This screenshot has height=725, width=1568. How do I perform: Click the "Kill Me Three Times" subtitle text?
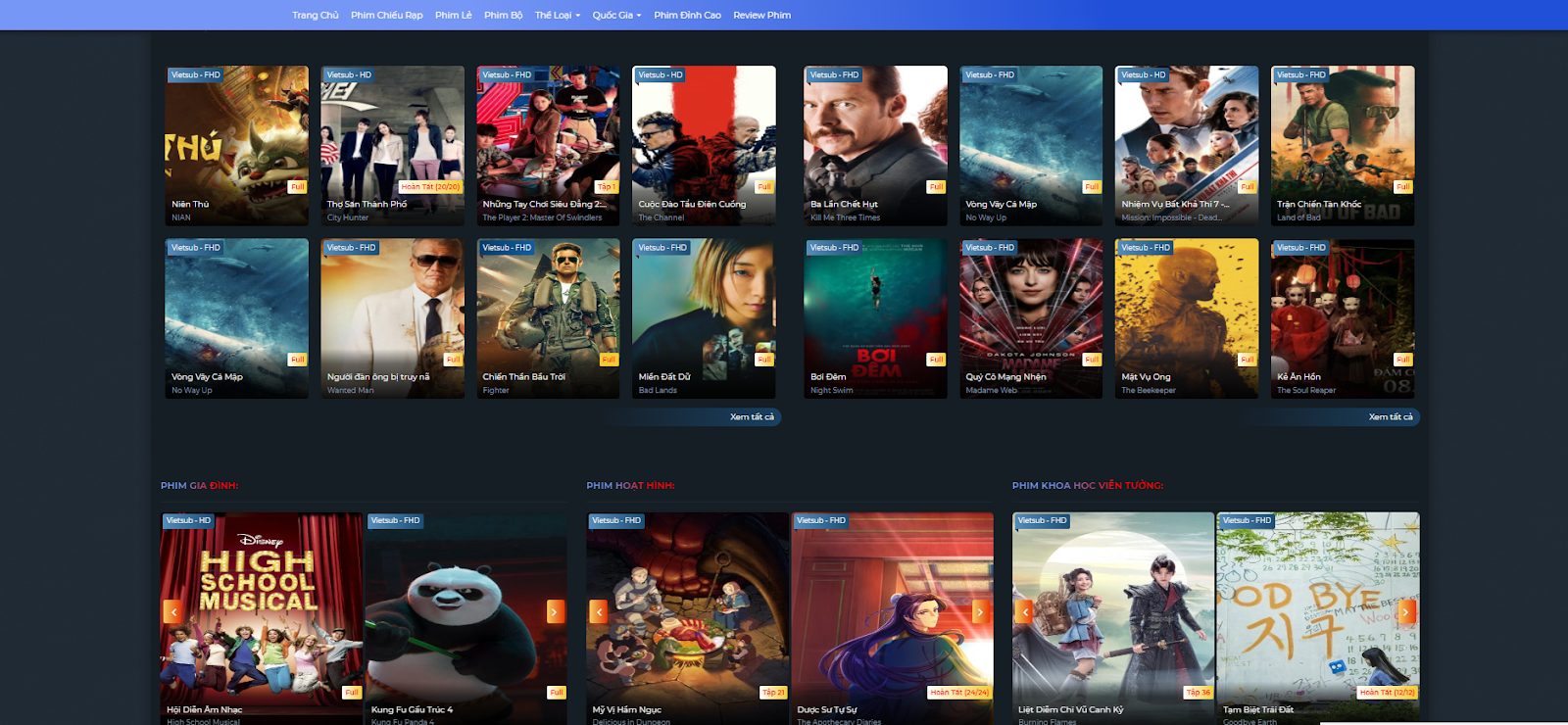coord(846,217)
